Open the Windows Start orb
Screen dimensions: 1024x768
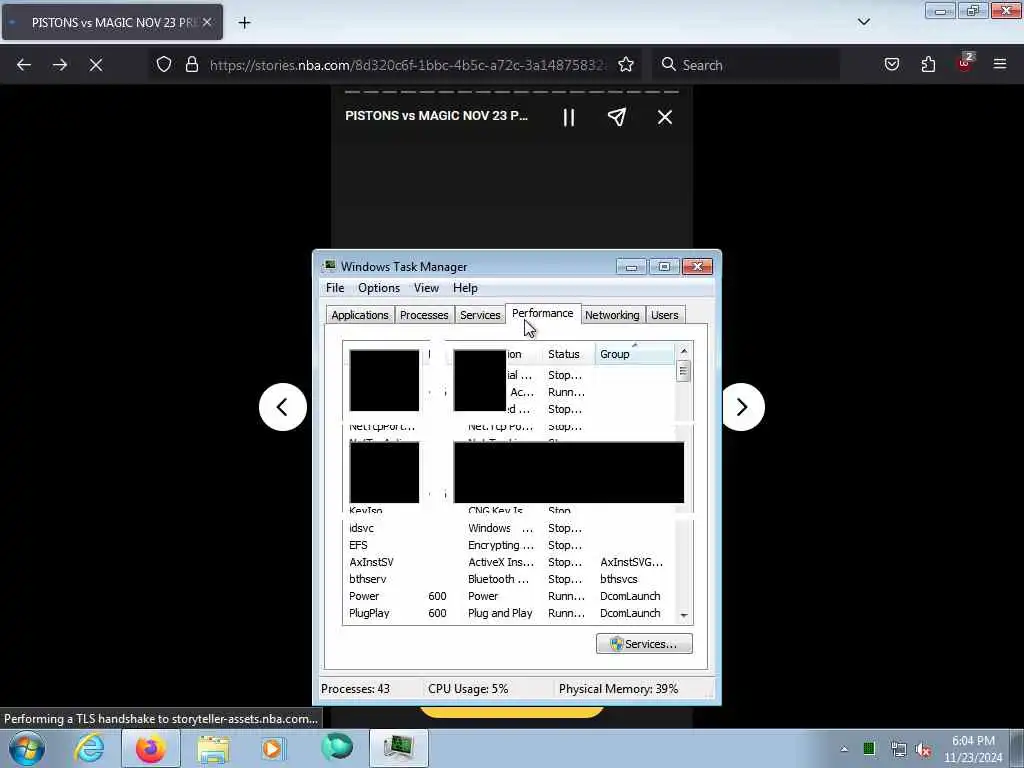coord(27,748)
